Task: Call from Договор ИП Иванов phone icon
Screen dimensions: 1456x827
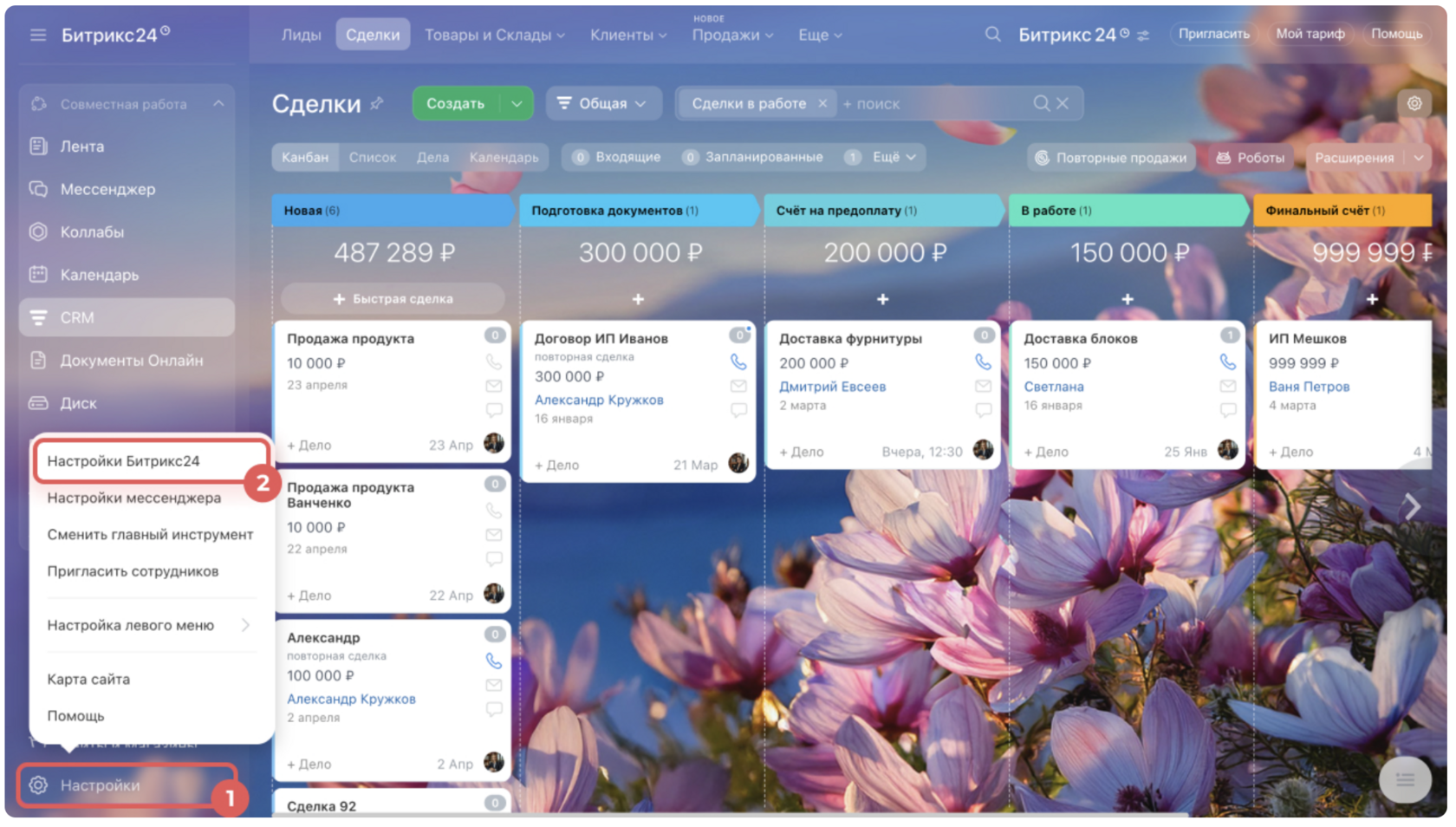Action: point(738,361)
